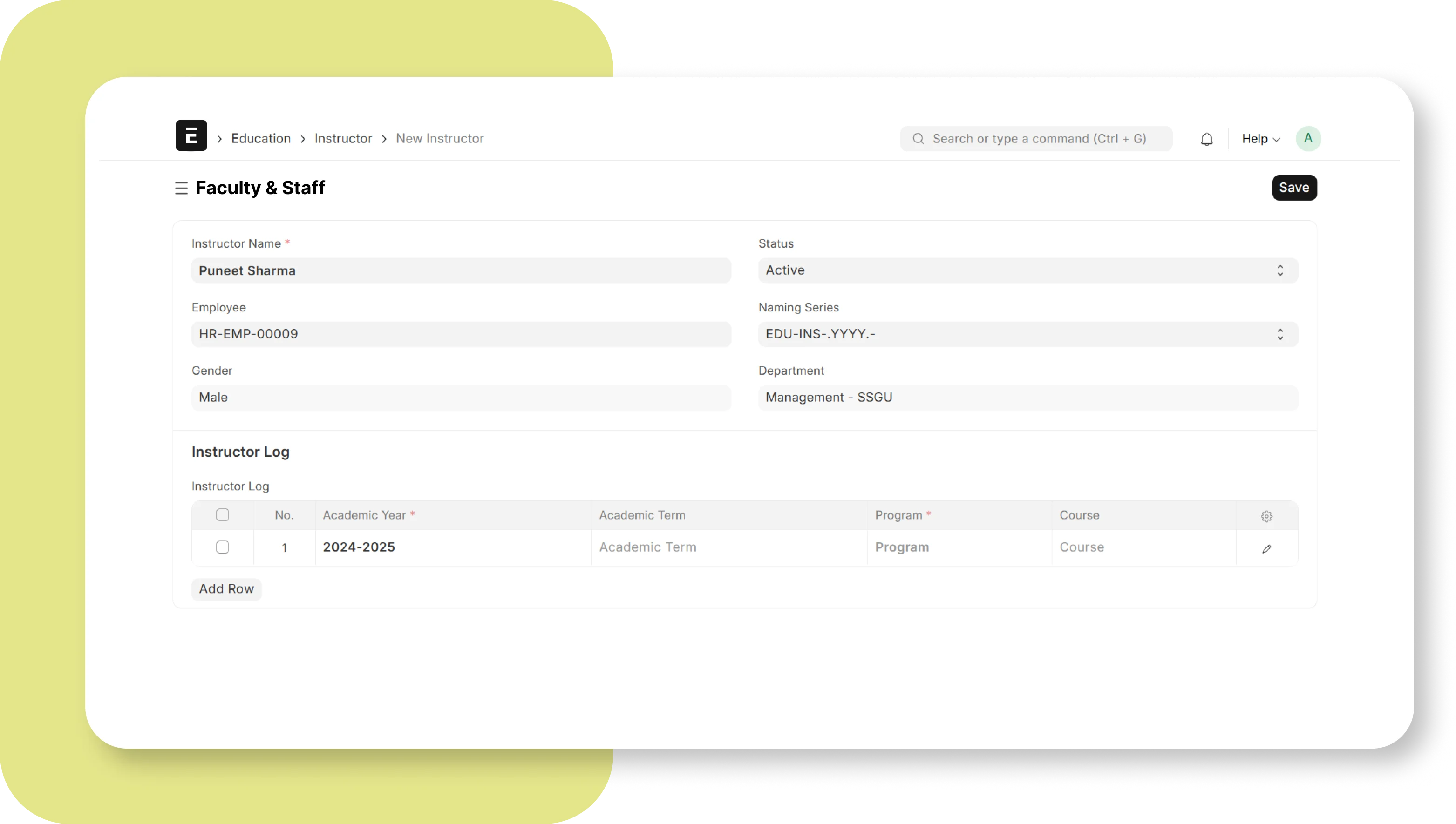The height and width of the screenshot is (824, 1456).
Task: Open the Instructor Log table settings gear
Action: [1267, 515]
